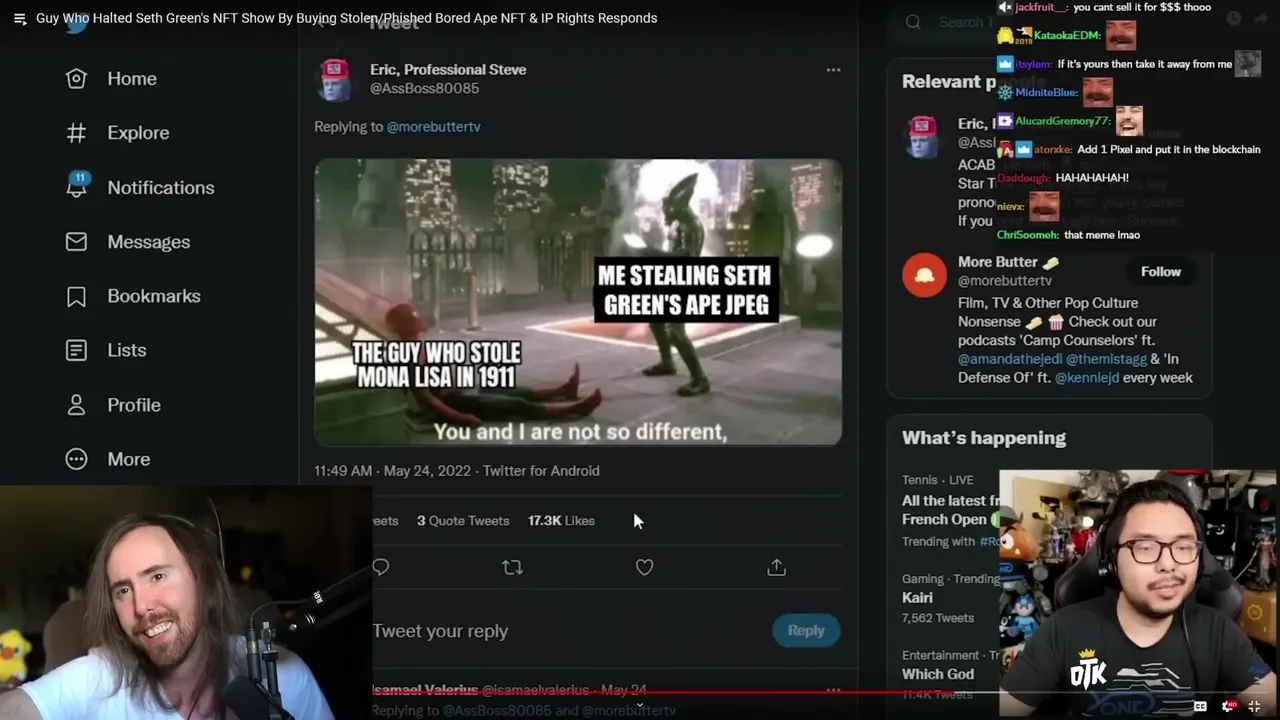
Task: Click the Twitter for Android source label
Action: click(x=541, y=471)
